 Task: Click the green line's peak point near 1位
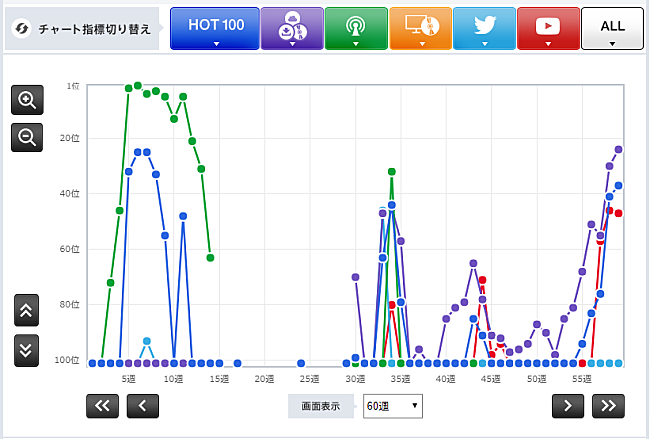138,86
